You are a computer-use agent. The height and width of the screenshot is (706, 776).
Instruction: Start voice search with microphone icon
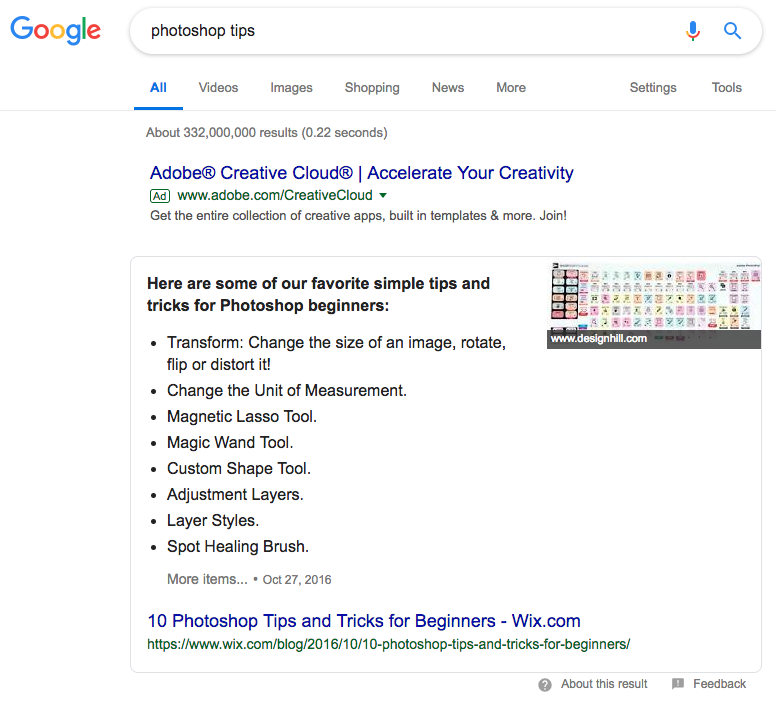(693, 31)
